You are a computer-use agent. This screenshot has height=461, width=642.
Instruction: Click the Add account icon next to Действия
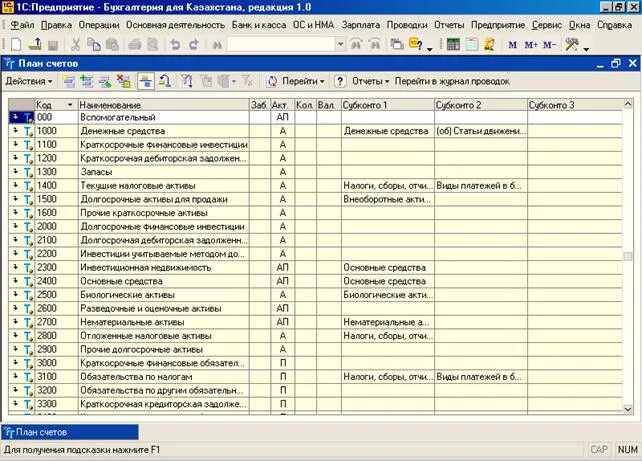tap(69, 81)
